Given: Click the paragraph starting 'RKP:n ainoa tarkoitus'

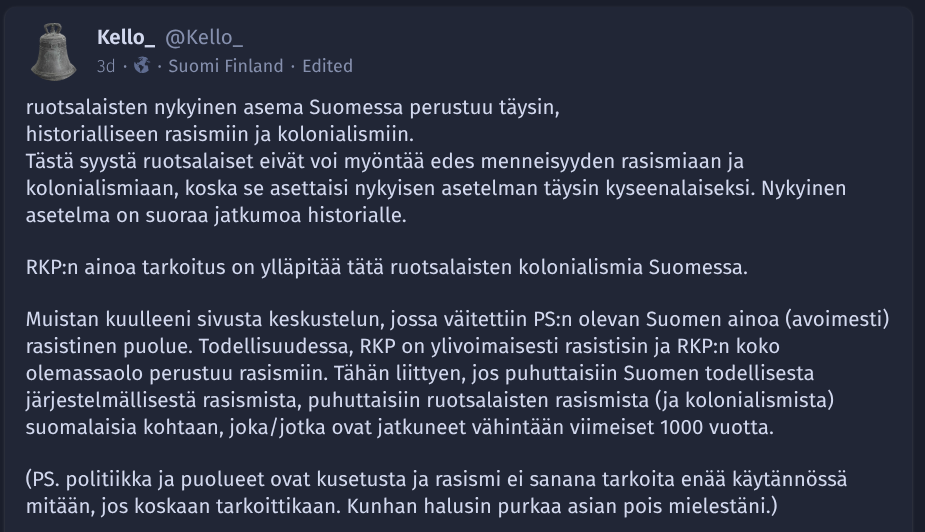Looking at the screenshot, I should 387,267.
